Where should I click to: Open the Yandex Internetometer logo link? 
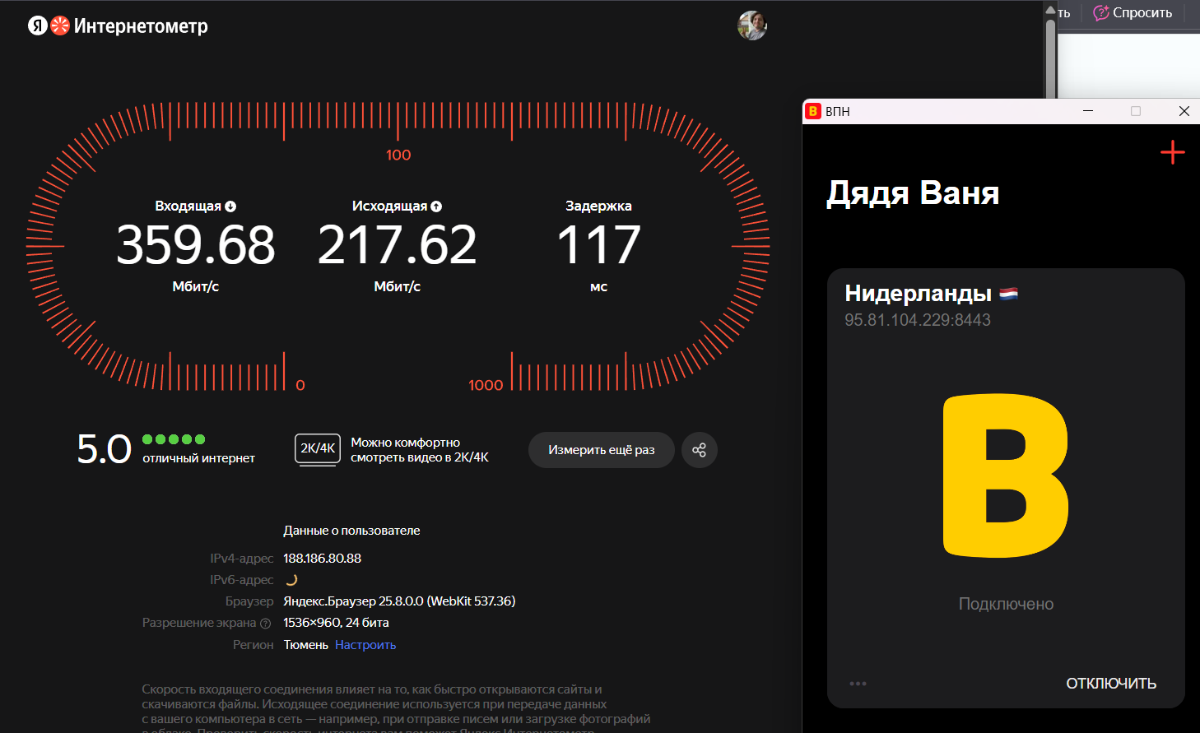(118, 27)
